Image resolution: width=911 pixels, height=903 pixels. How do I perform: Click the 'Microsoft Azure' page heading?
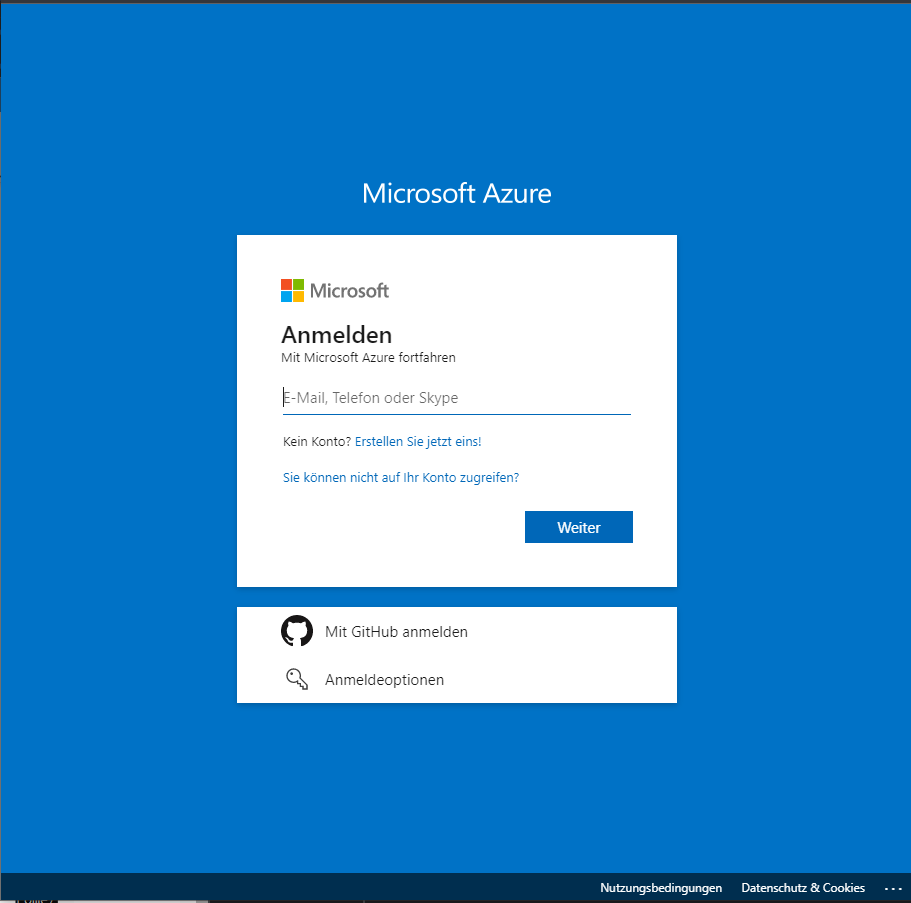pyautogui.click(x=457, y=194)
